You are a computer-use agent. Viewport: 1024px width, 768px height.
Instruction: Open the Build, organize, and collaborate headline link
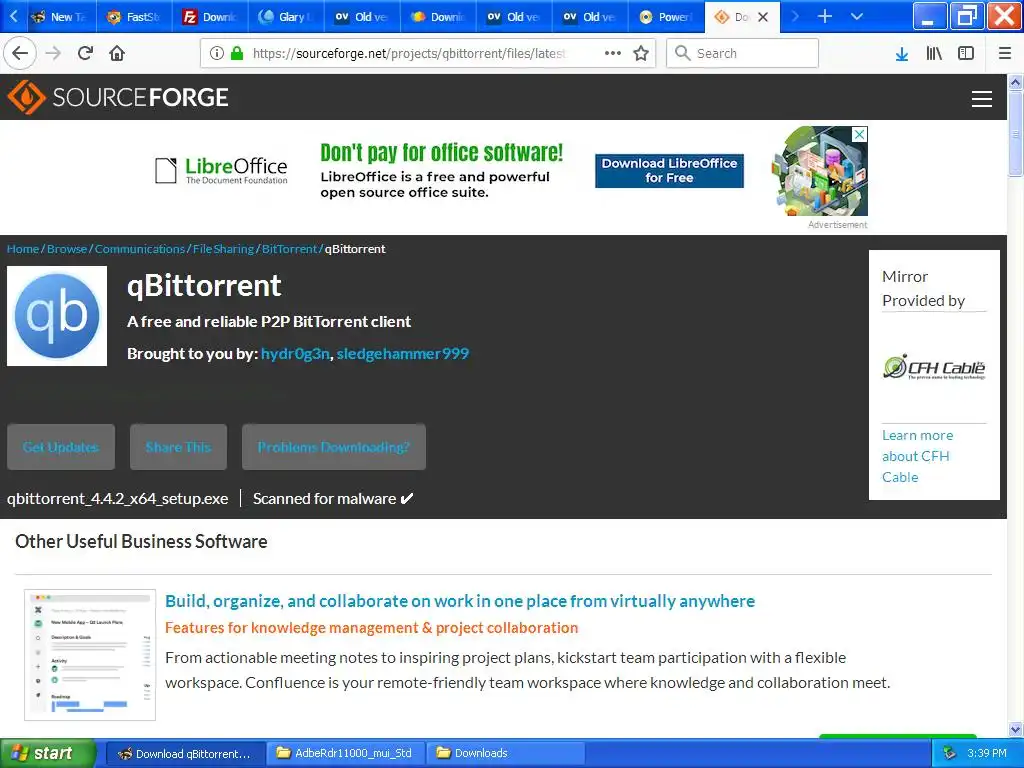tap(460, 601)
